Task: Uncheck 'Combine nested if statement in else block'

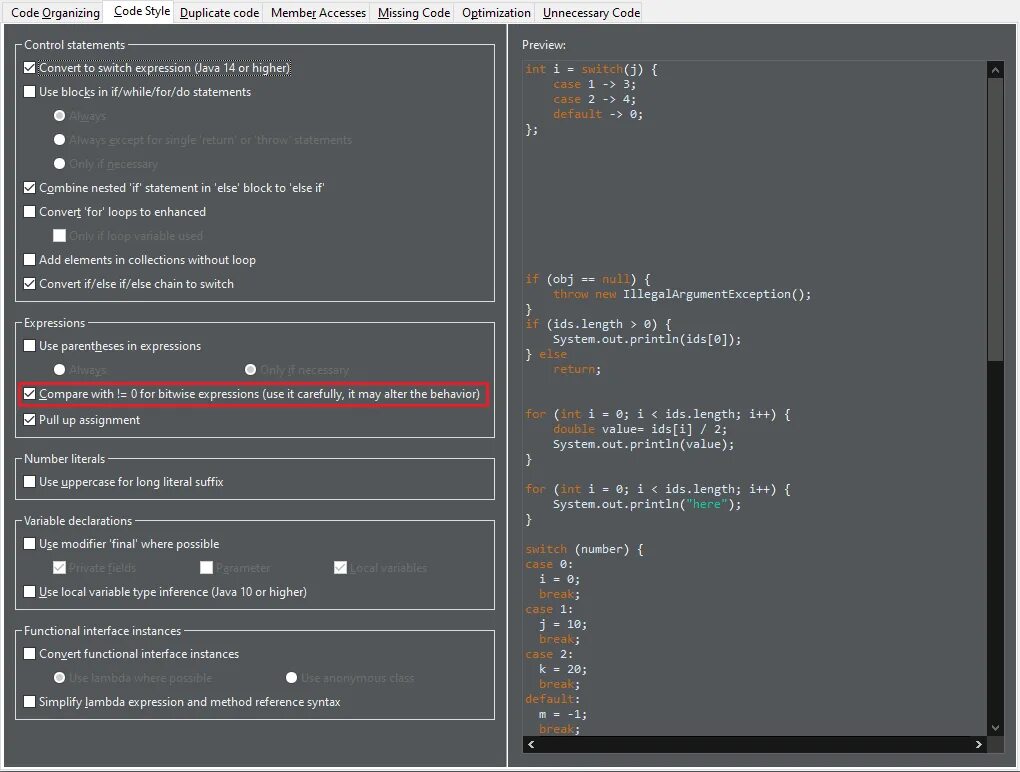Action: 30,187
